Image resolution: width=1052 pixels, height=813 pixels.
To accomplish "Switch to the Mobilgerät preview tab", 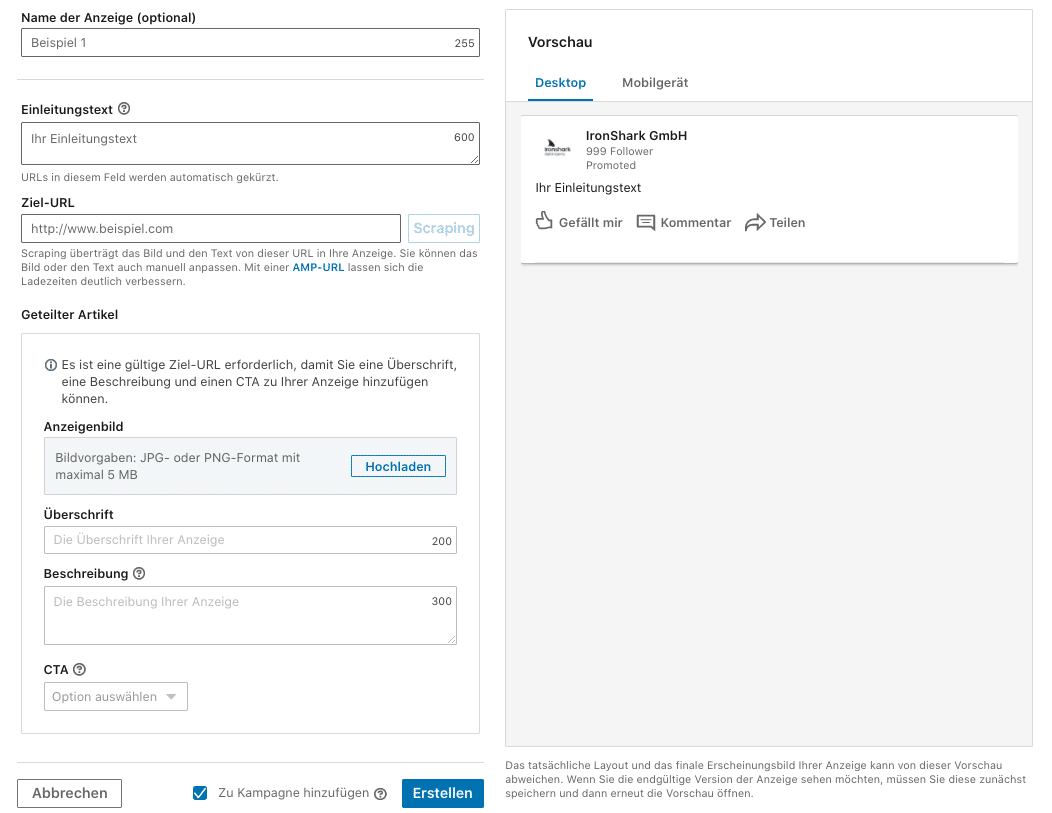I will 655,83.
